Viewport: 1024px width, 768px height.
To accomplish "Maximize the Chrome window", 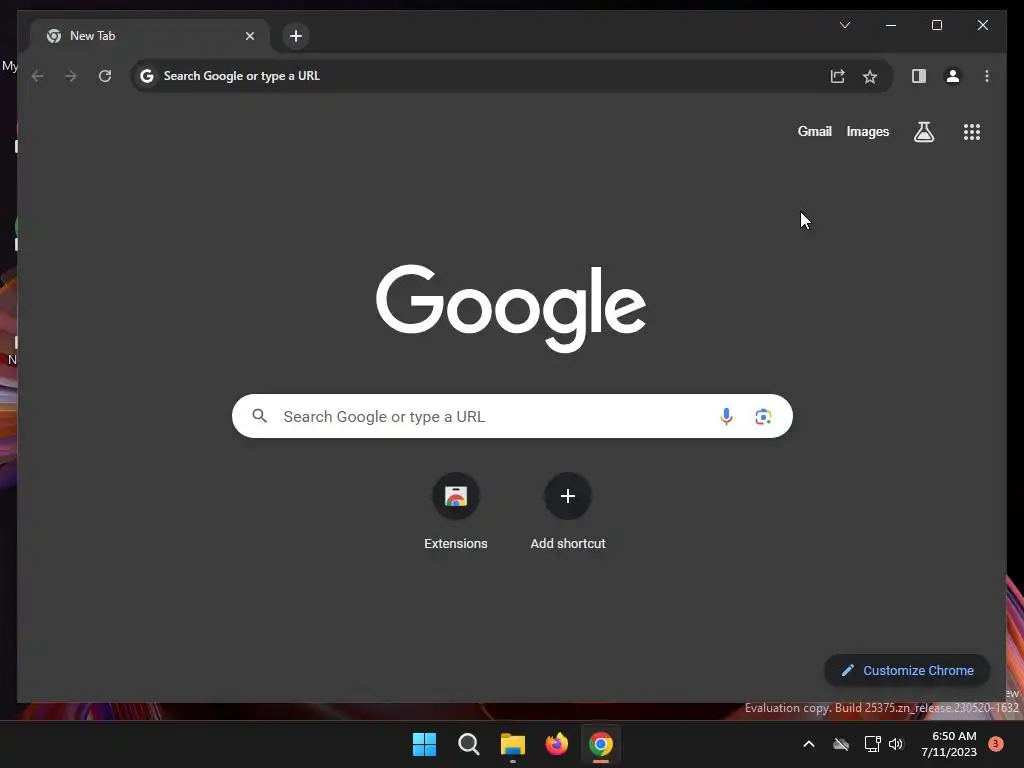I will [936, 25].
